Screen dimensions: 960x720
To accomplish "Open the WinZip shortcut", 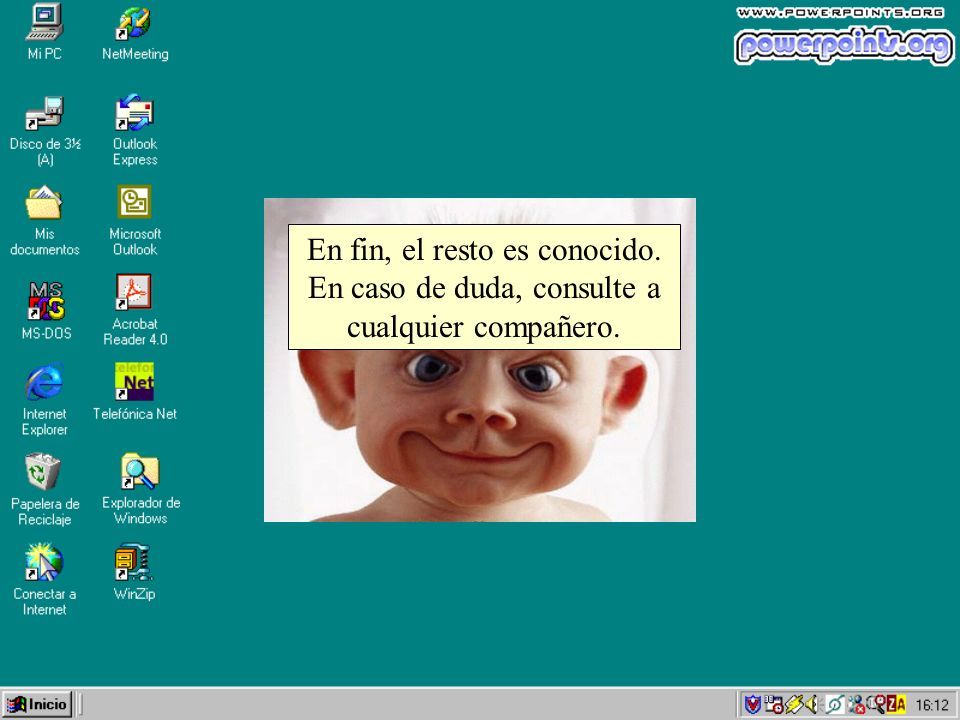I will point(135,572).
